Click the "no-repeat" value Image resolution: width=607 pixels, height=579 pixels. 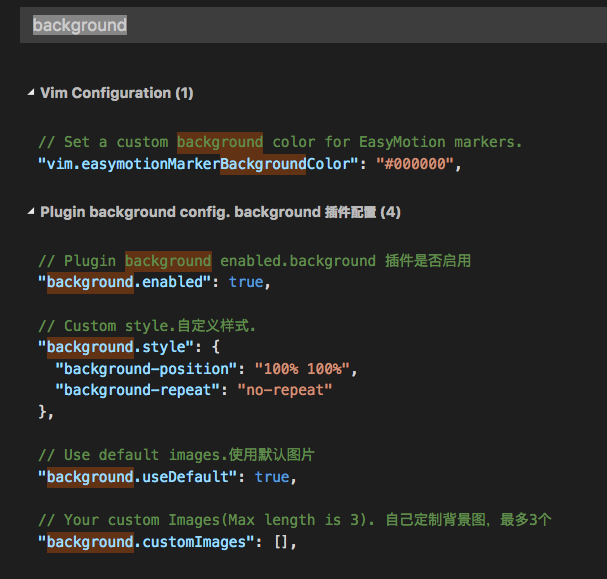[x=284, y=390]
